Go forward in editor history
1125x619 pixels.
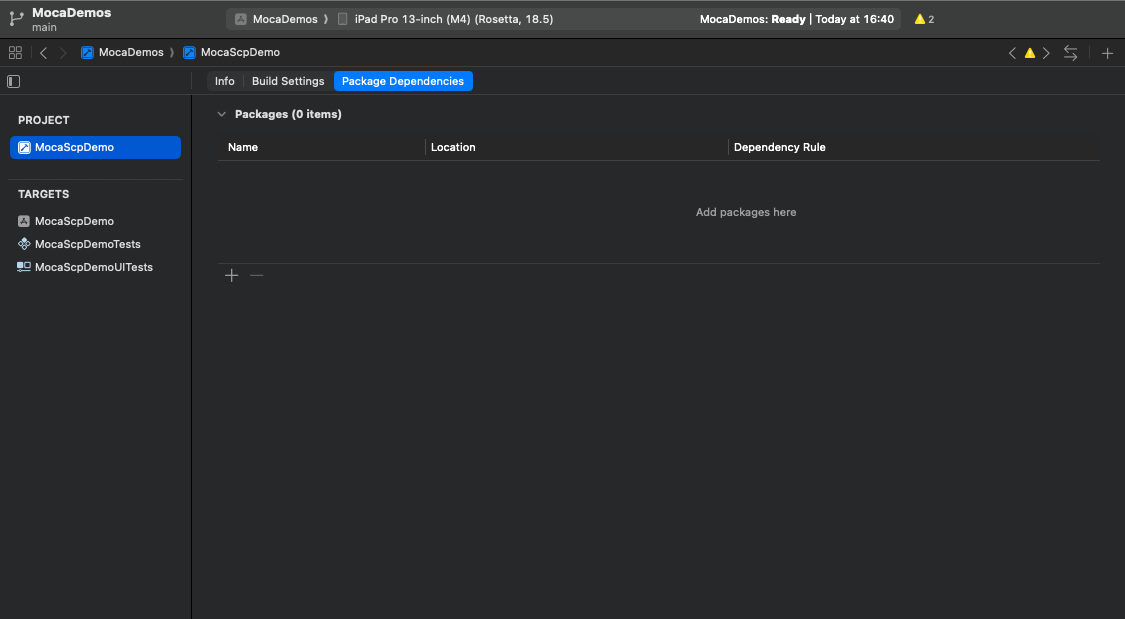coord(63,52)
